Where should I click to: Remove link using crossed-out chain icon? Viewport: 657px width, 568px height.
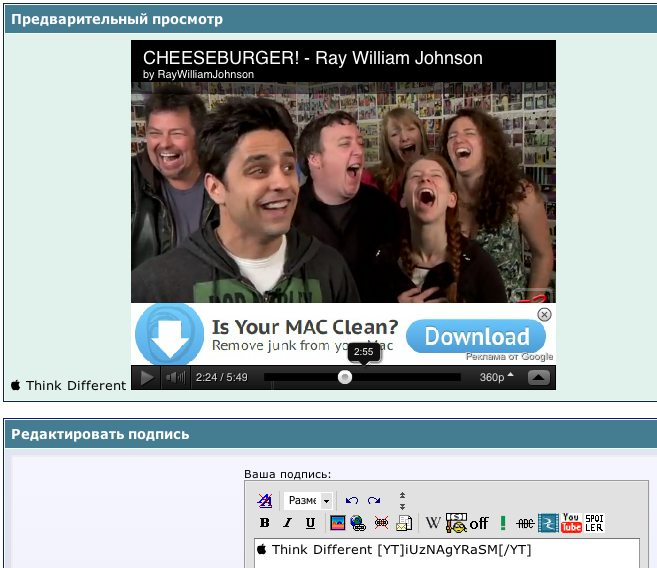coord(381,523)
